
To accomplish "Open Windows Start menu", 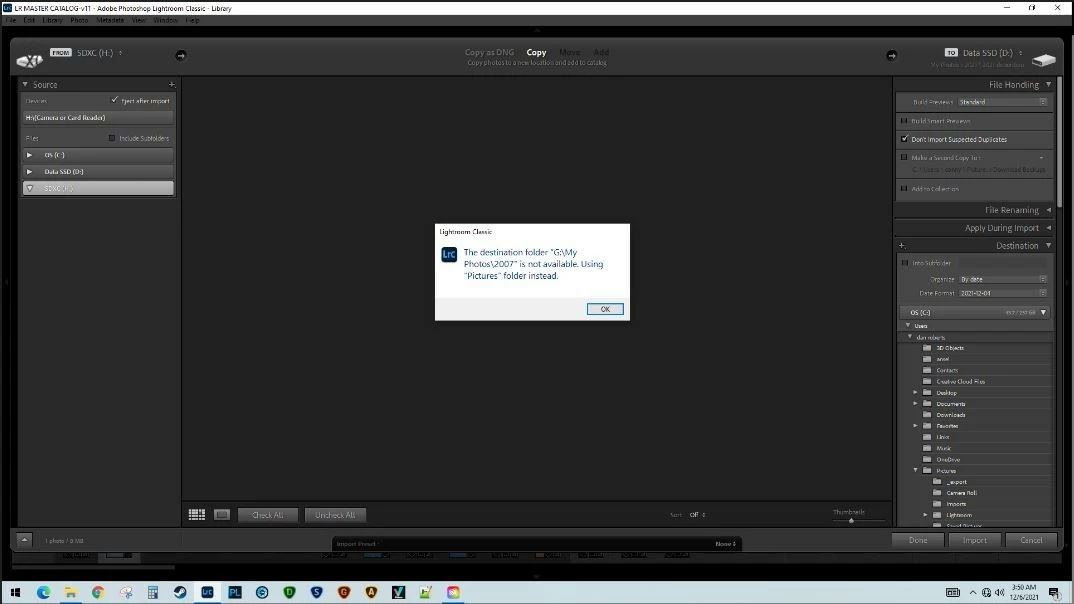I will (x=15, y=592).
